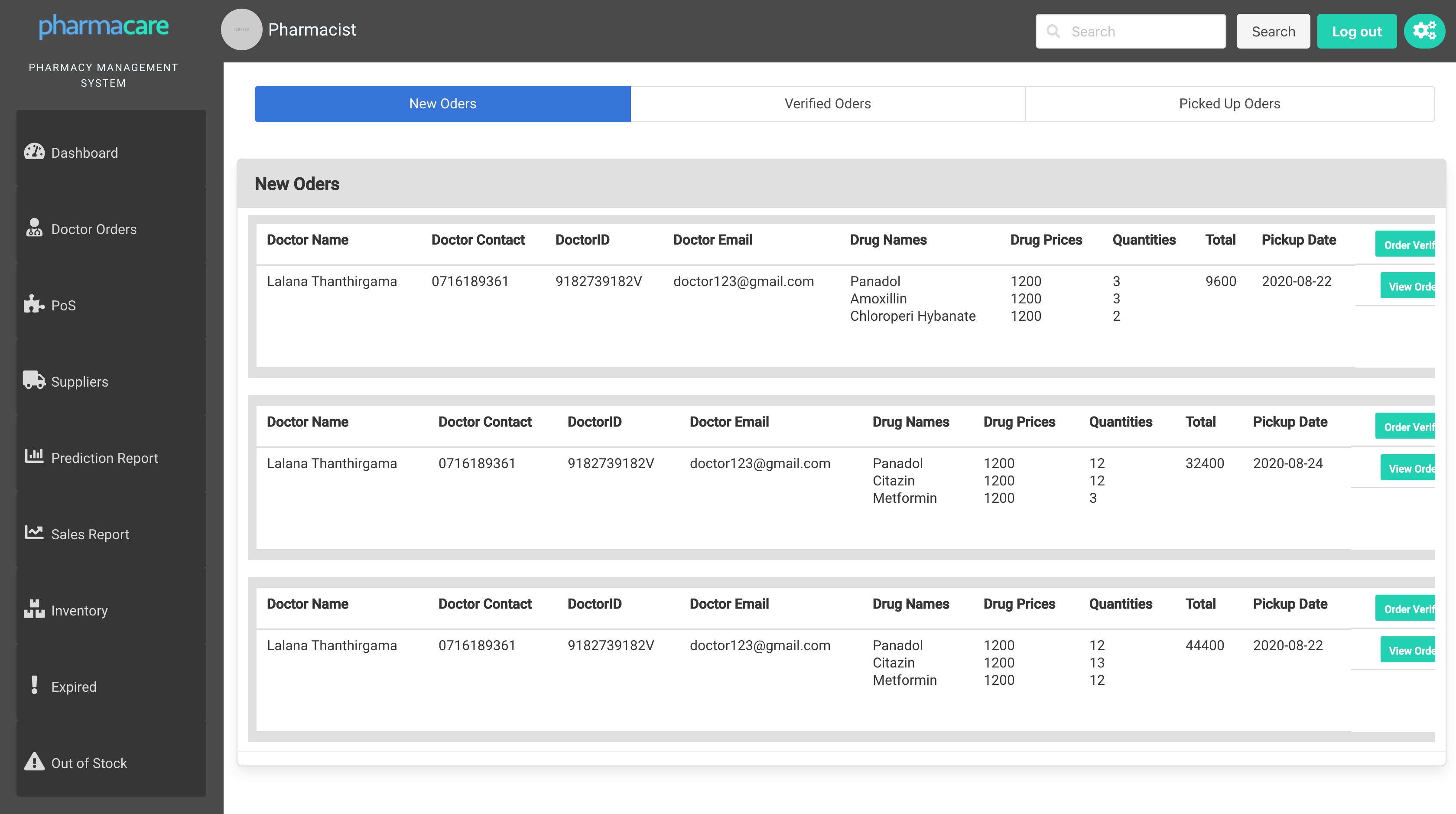Switch to the Verified Oders tab
The width and height of the screenshot is (1456, 814).
(x=828, y=104)
